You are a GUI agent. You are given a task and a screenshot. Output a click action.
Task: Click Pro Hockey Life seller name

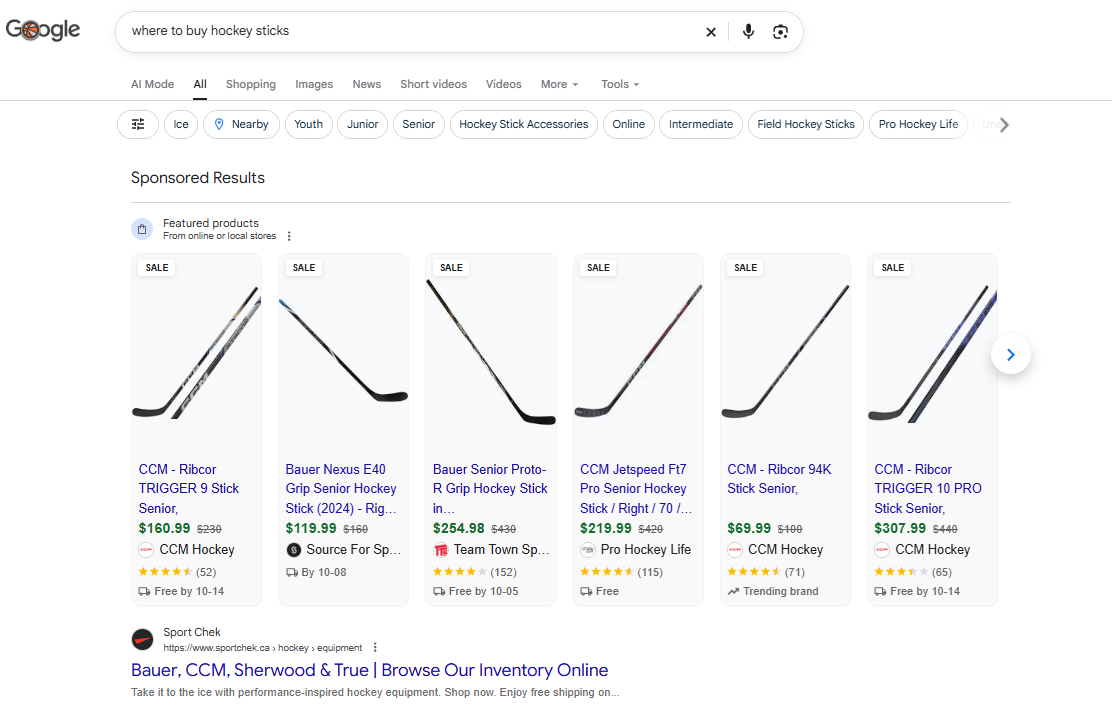(x=645, y=550)
